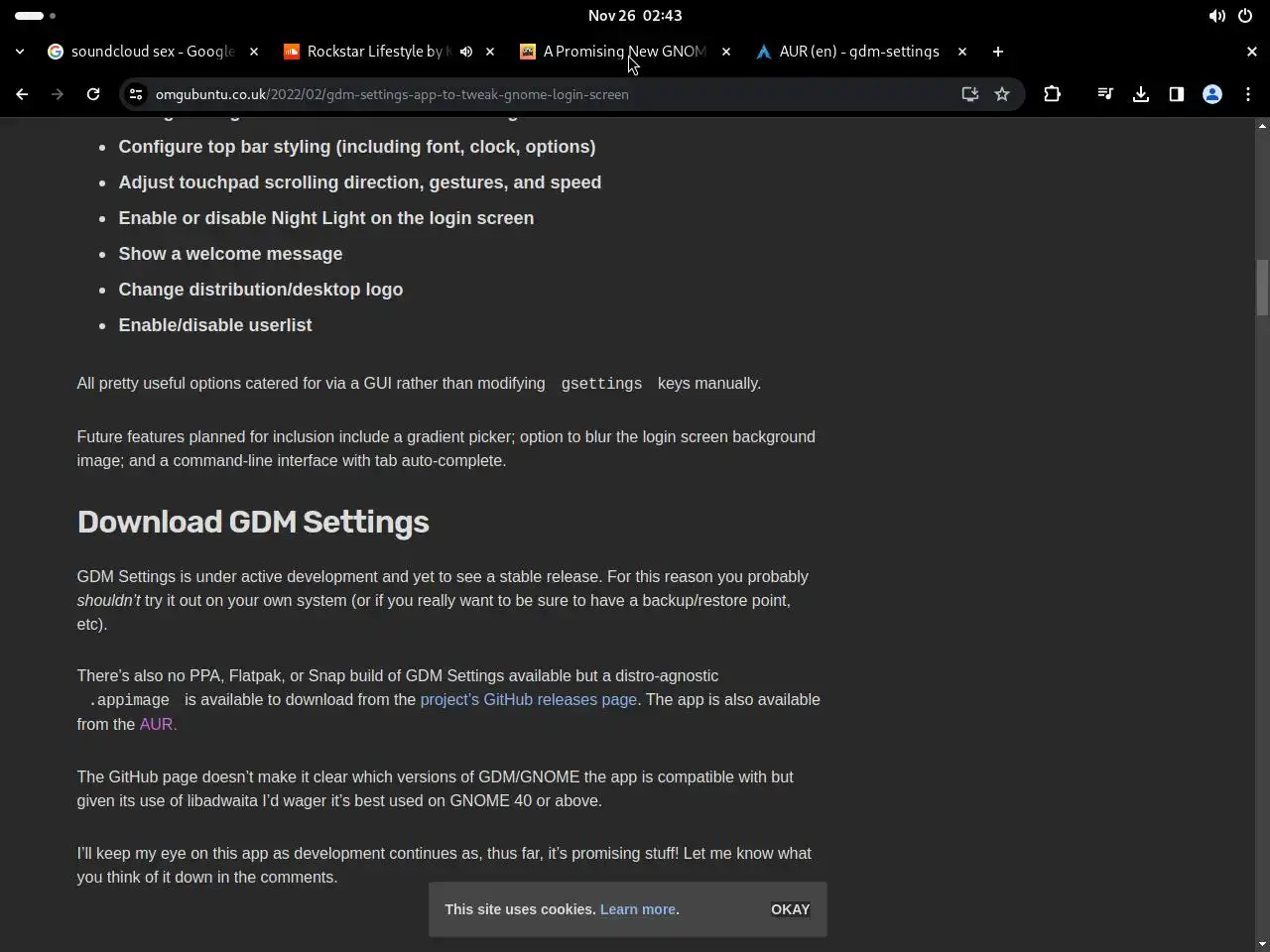The image size is (1270, 952).
Task: Click the Night Light login screen bullet
Action: [326, 218]
